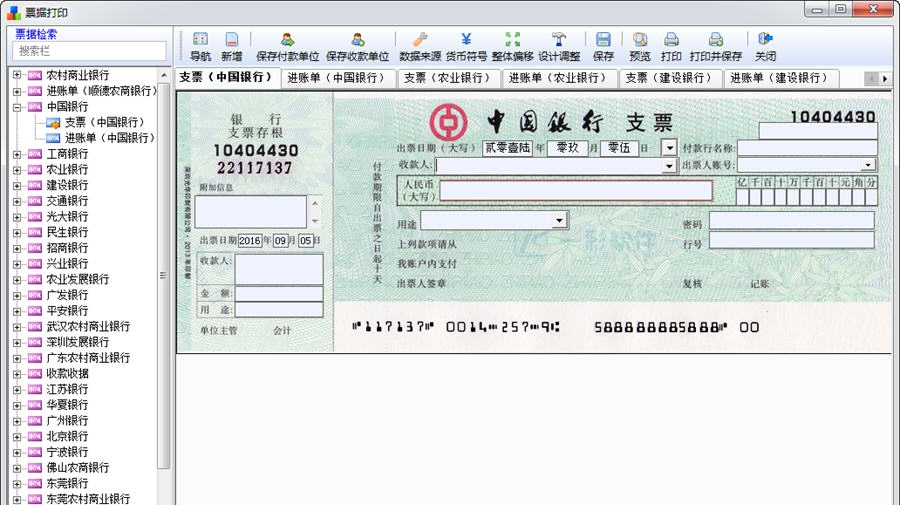
Task: Collapse the 中国银行 tree node
Action: pos(17,107)
